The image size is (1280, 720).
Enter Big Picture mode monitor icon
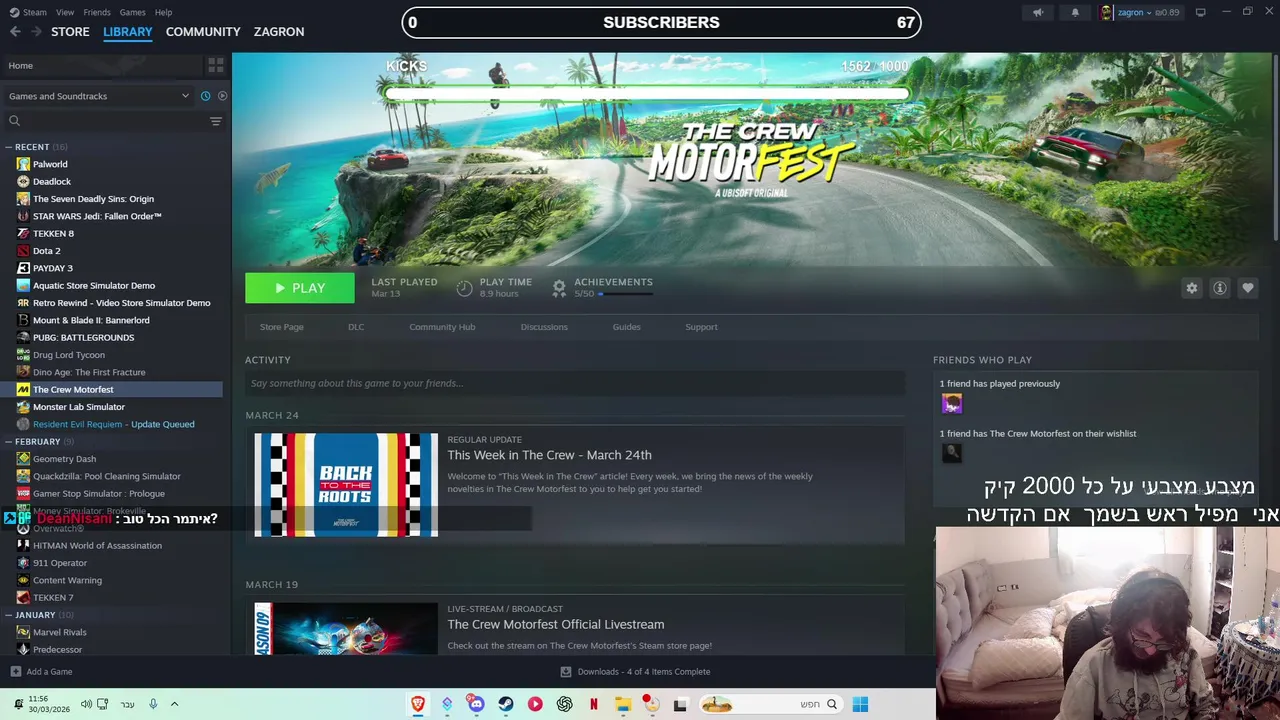[1200, 12]
